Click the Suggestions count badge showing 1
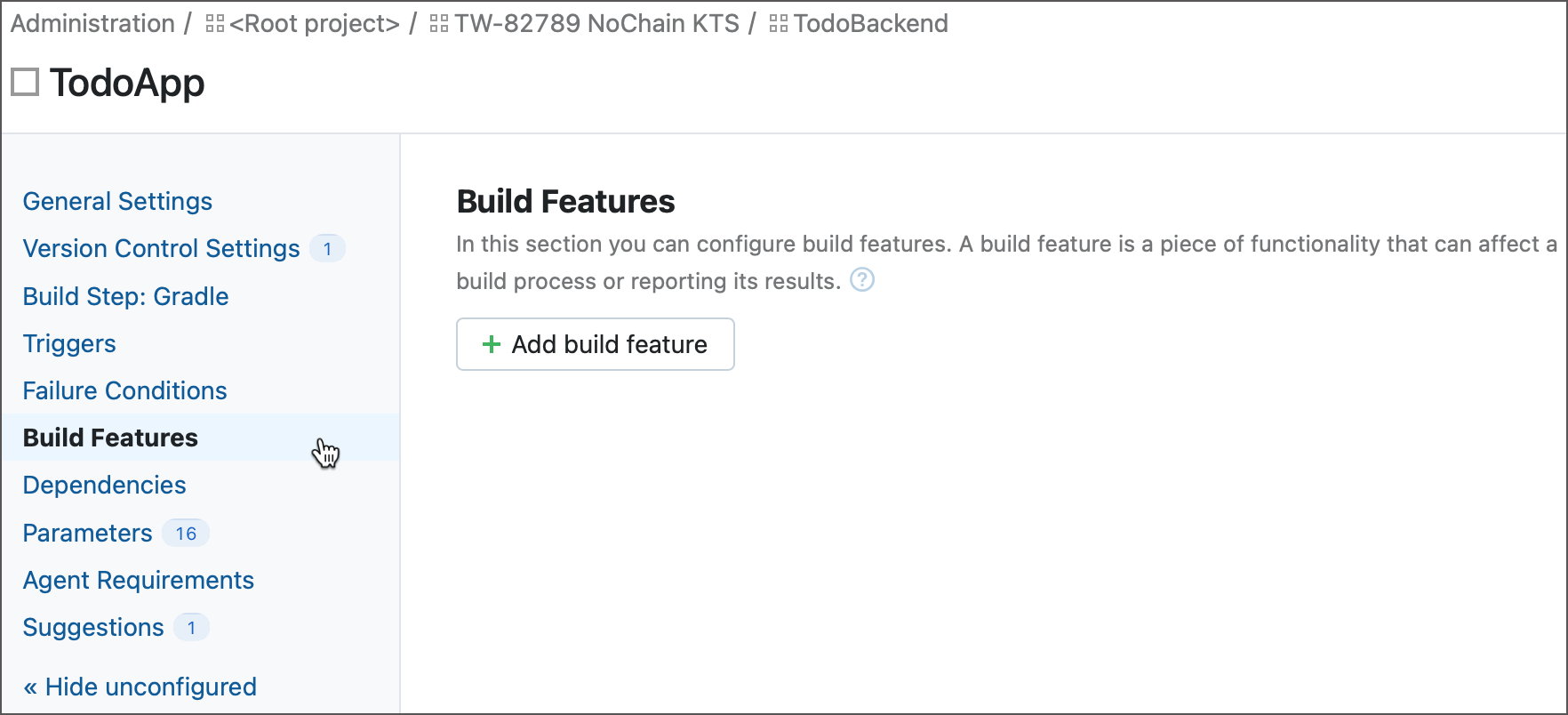 (x=191, y=627)
